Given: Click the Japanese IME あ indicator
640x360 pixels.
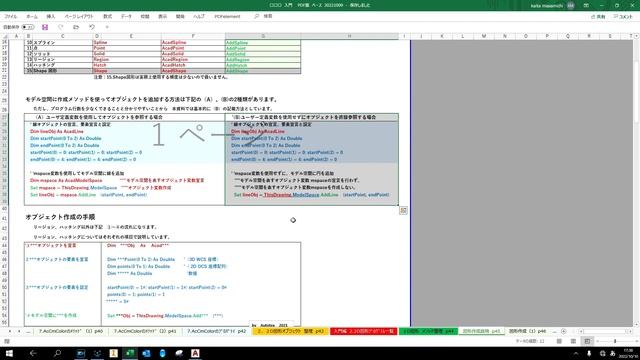Looking at the screenshot, I should [x=613, y=353].
